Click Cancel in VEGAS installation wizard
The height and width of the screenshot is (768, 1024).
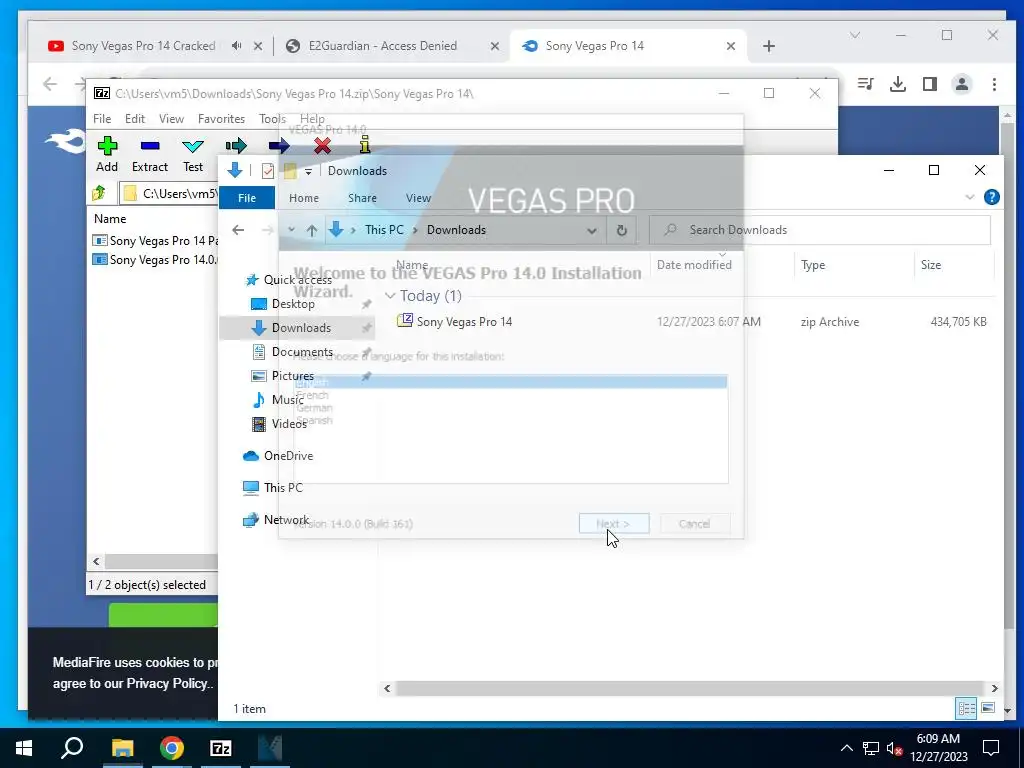694,524
